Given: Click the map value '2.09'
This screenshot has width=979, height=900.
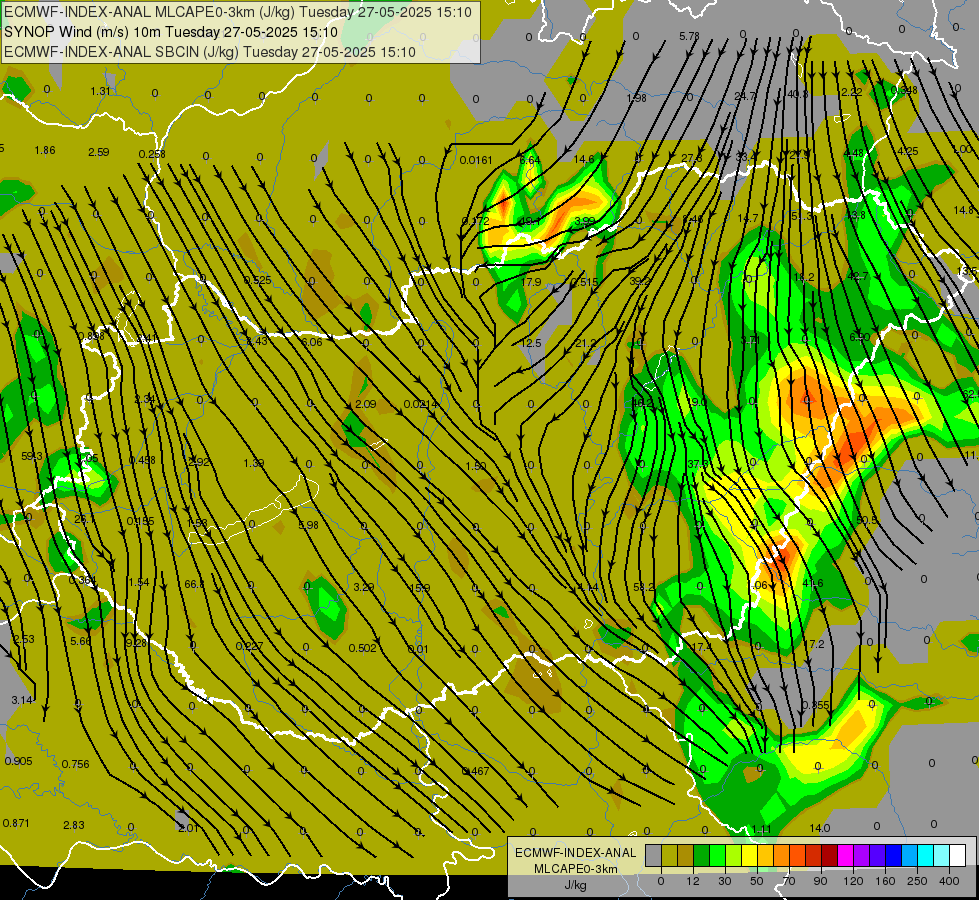Looking at the screenshot, I should 365,404.
